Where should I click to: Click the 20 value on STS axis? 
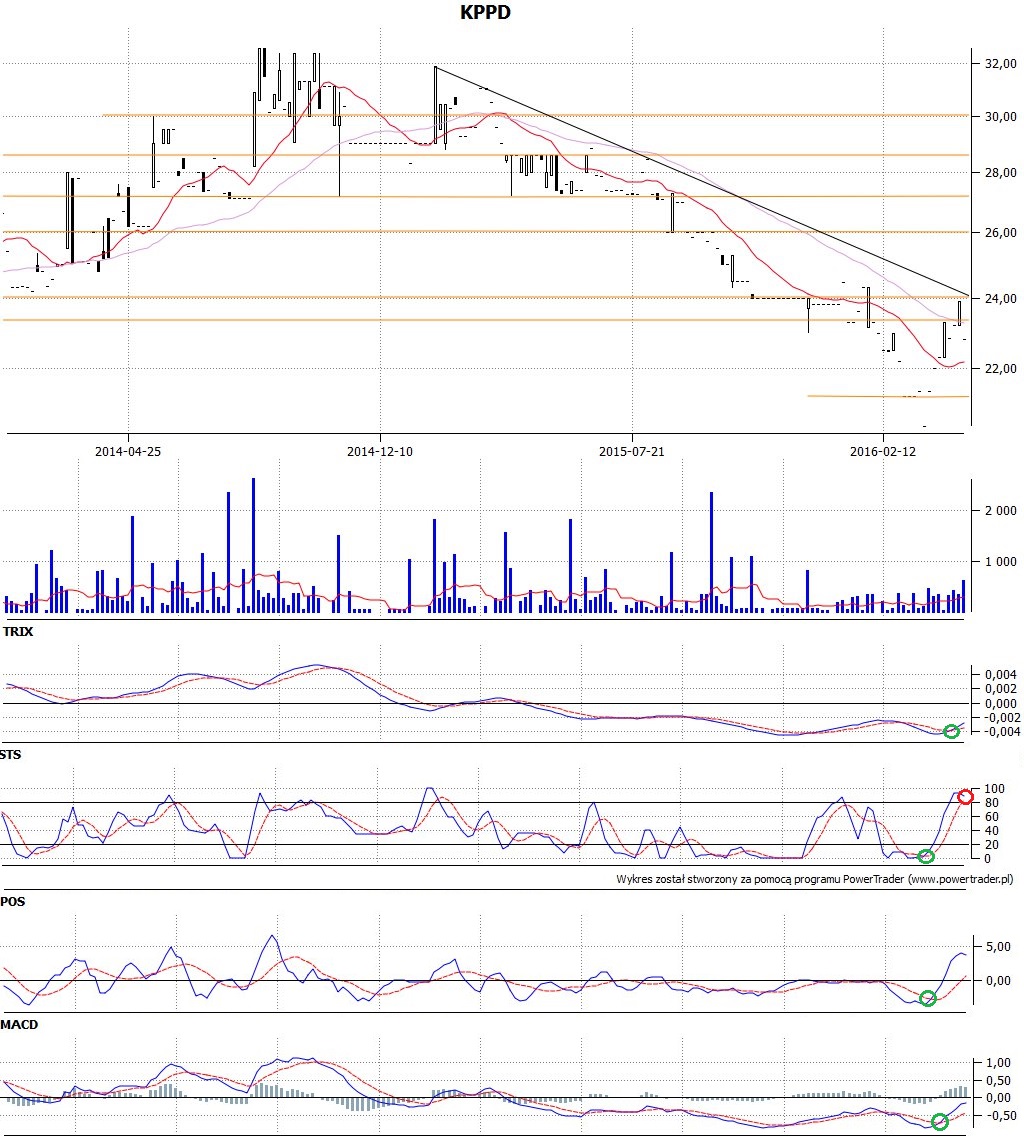point(991,845)
